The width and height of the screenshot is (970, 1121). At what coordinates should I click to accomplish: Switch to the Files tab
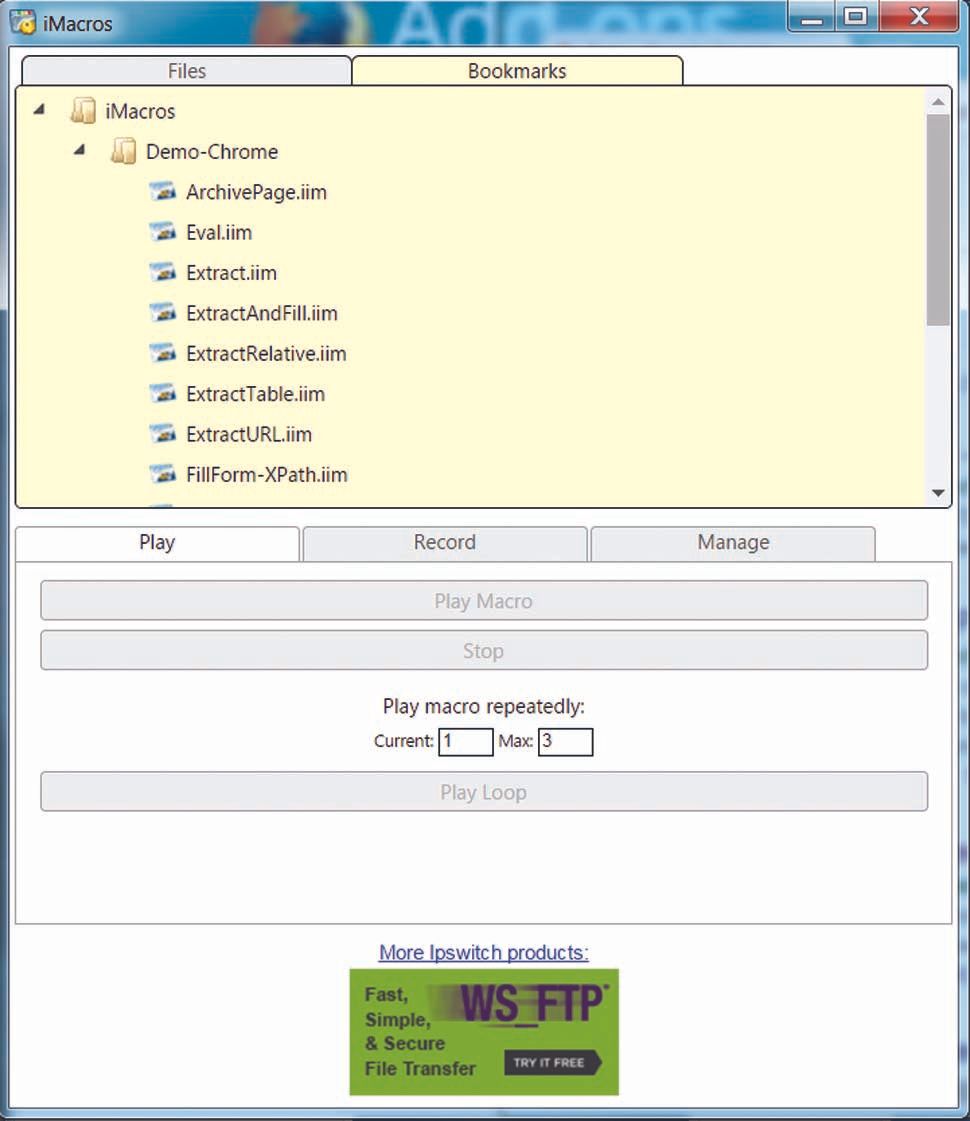187,71
